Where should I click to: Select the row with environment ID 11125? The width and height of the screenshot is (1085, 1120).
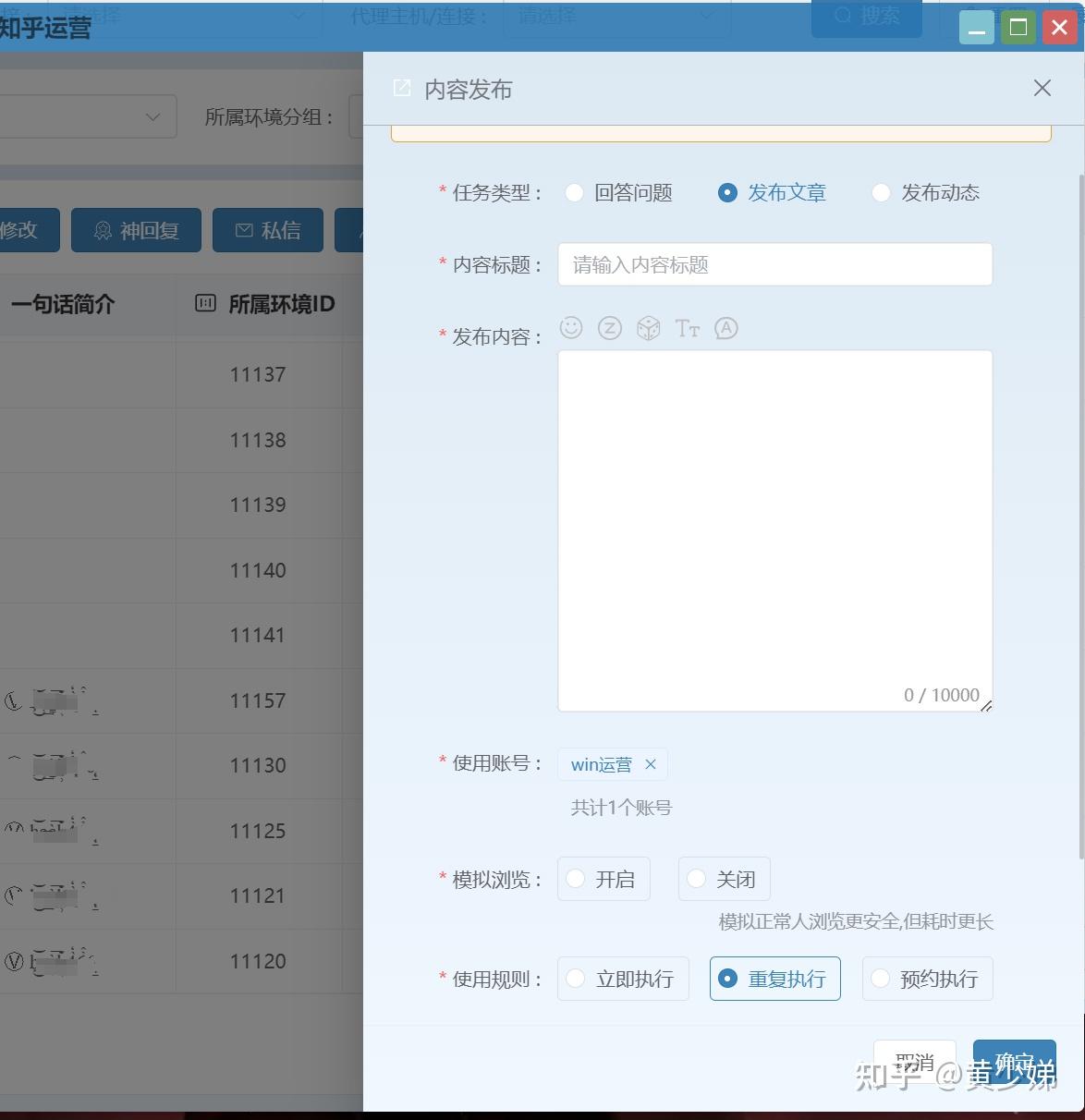(x=181, y=831)
